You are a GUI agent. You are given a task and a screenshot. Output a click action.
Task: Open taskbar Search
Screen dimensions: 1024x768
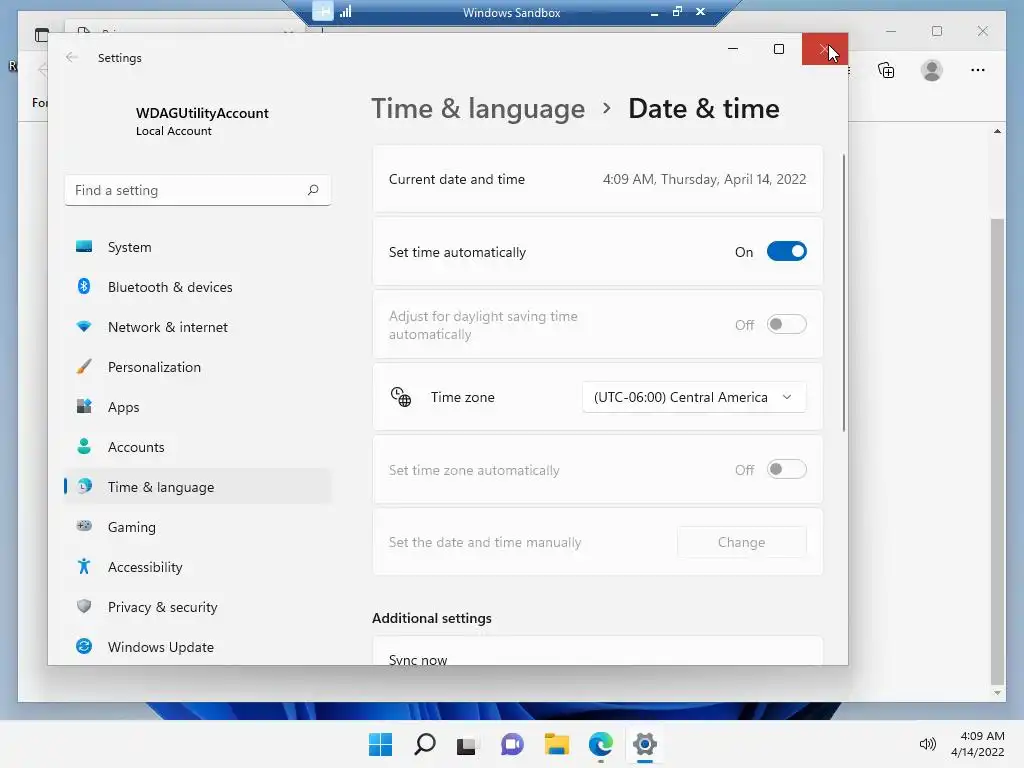click(x=424, y=744)
